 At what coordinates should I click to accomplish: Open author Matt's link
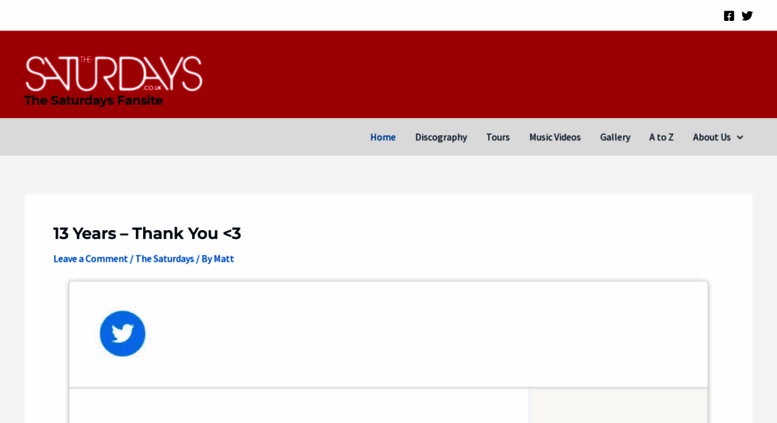pyautogui.click(x=223, y=259)
